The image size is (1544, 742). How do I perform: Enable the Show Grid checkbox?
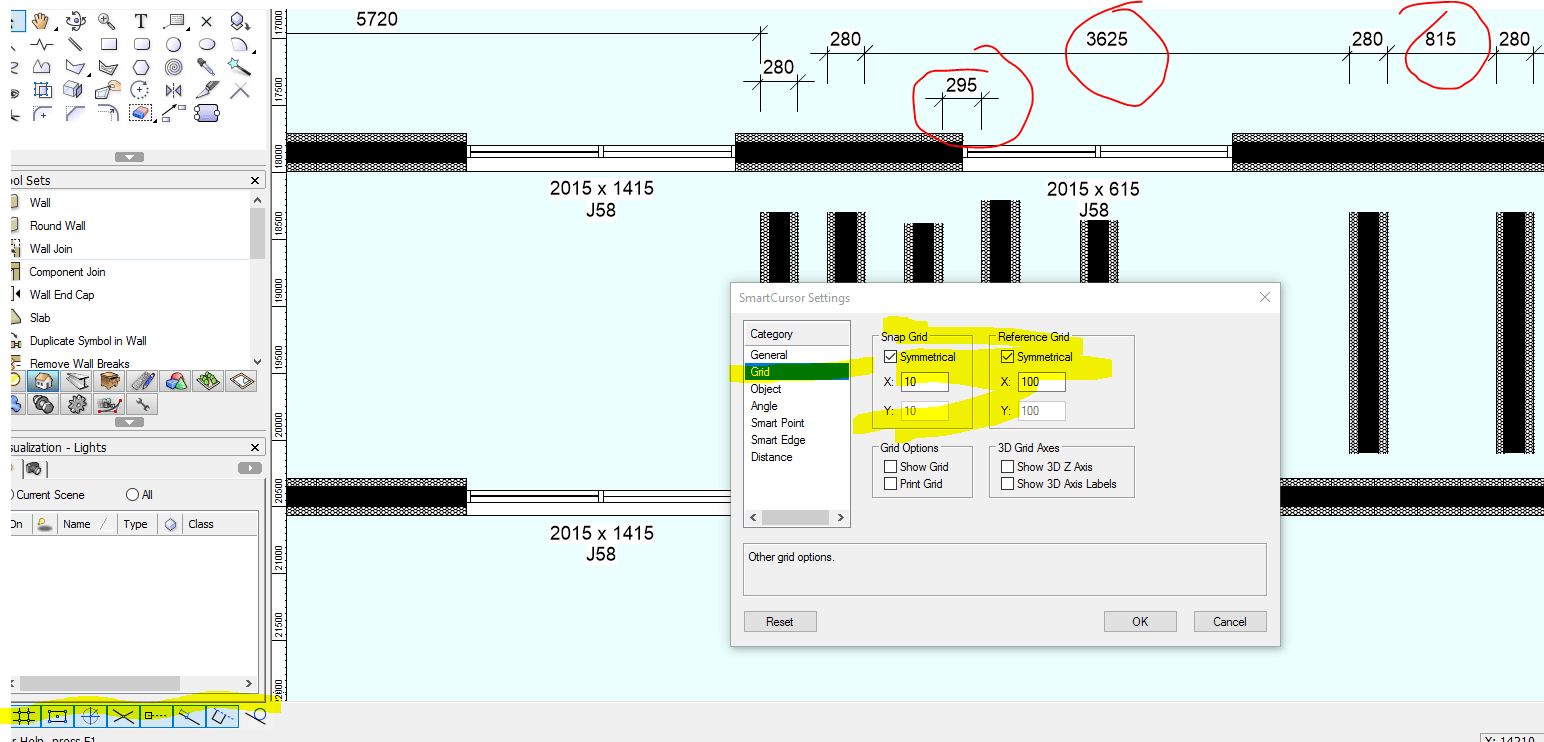click(x=891, y=466)
